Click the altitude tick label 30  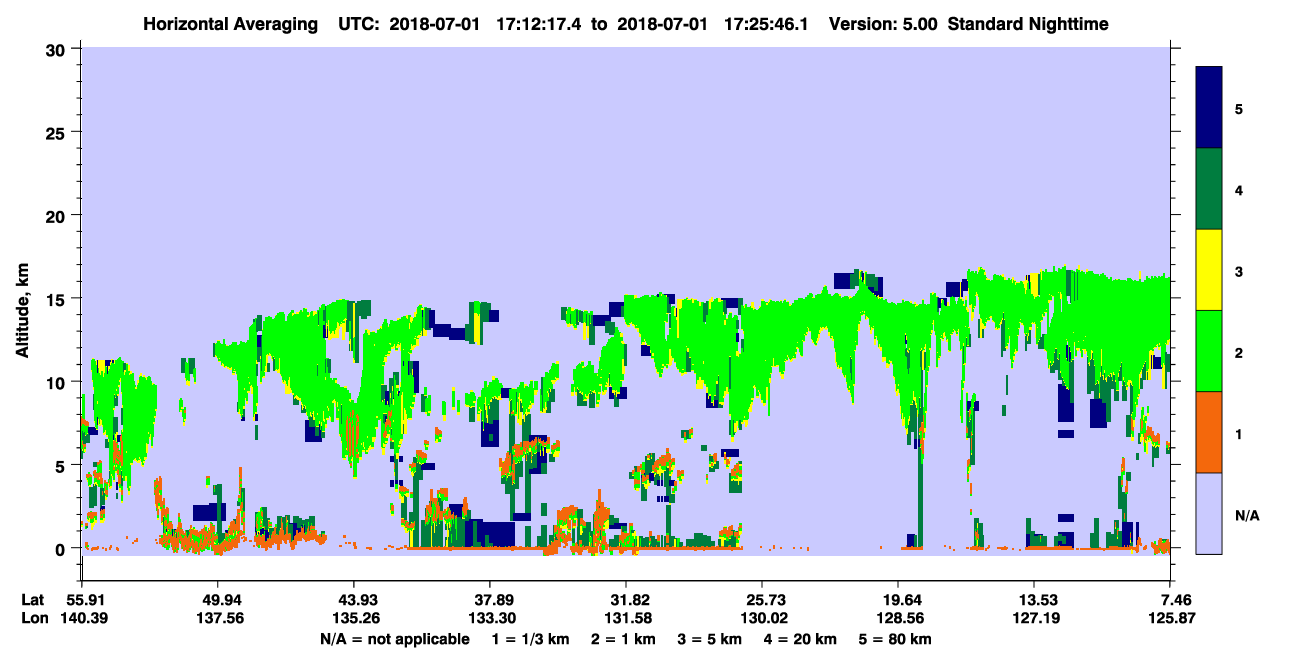tap(58, 48)
